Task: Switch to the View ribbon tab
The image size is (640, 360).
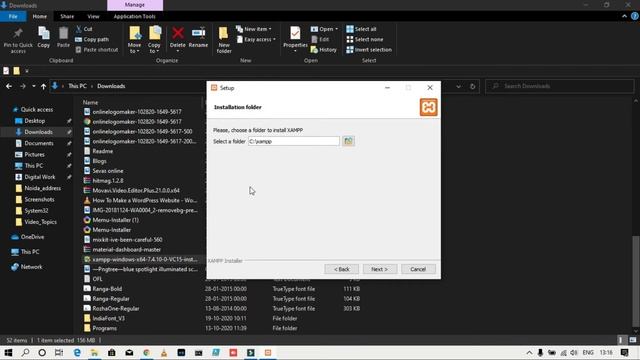Action: coord(93,16)
